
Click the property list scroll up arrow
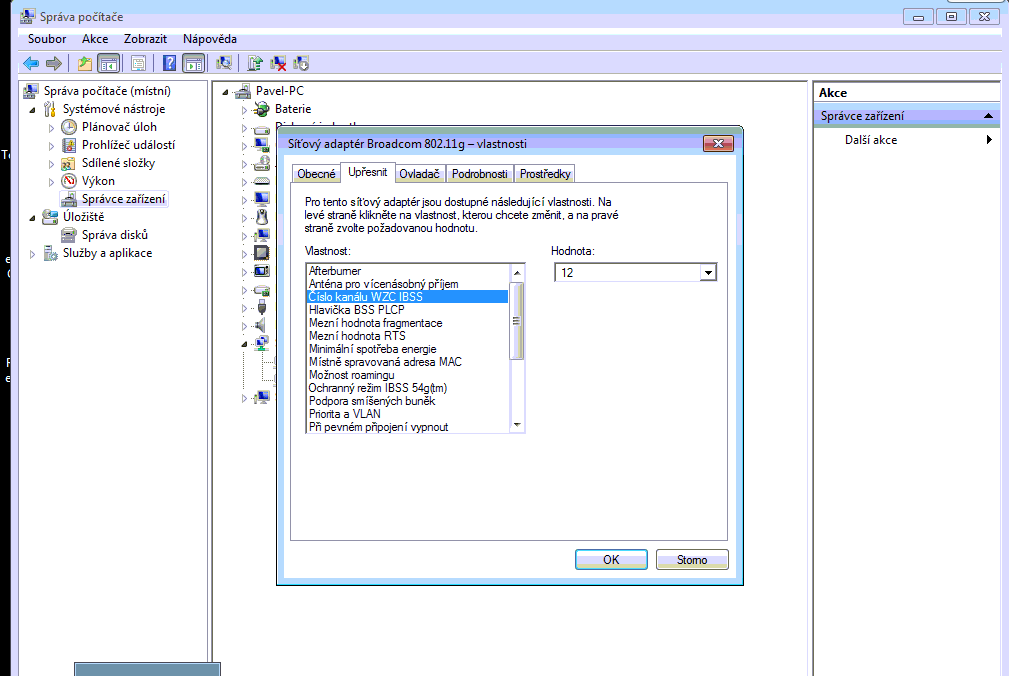tap(517, 273)
